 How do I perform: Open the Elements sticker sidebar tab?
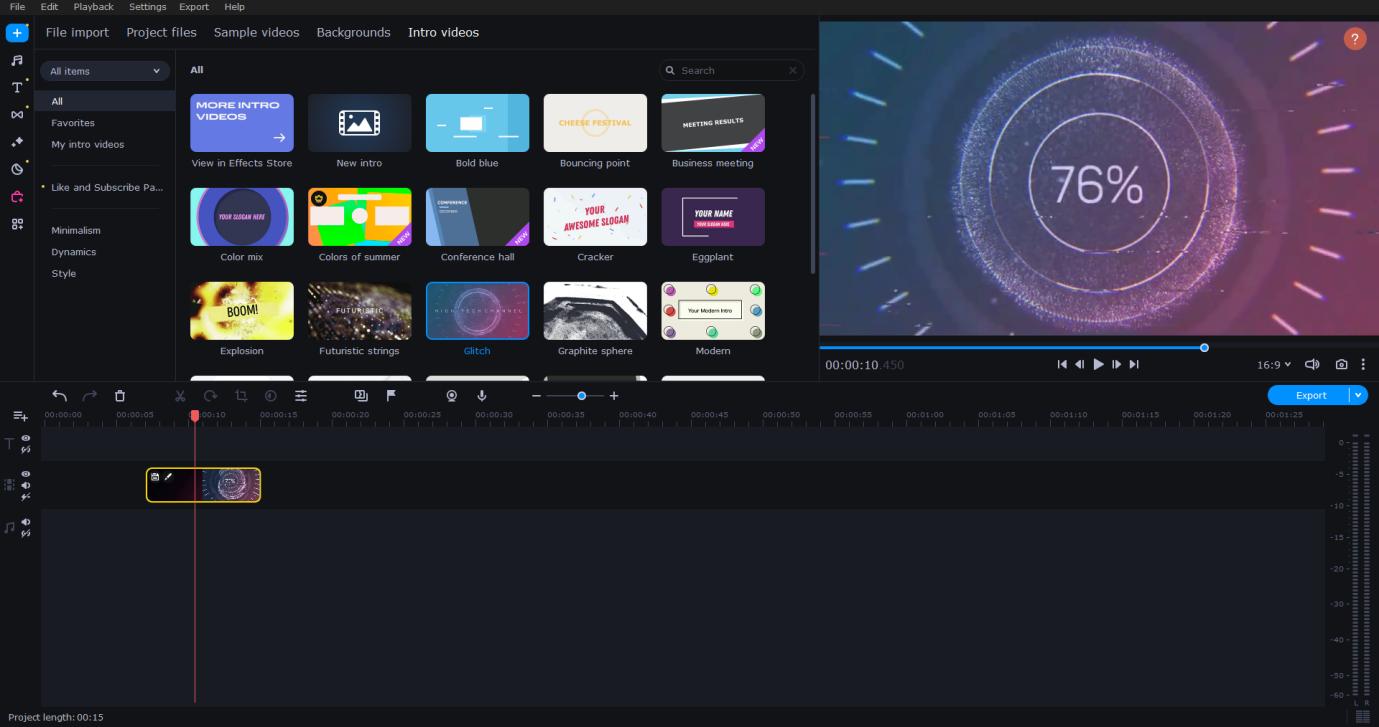tap(17, 169)
